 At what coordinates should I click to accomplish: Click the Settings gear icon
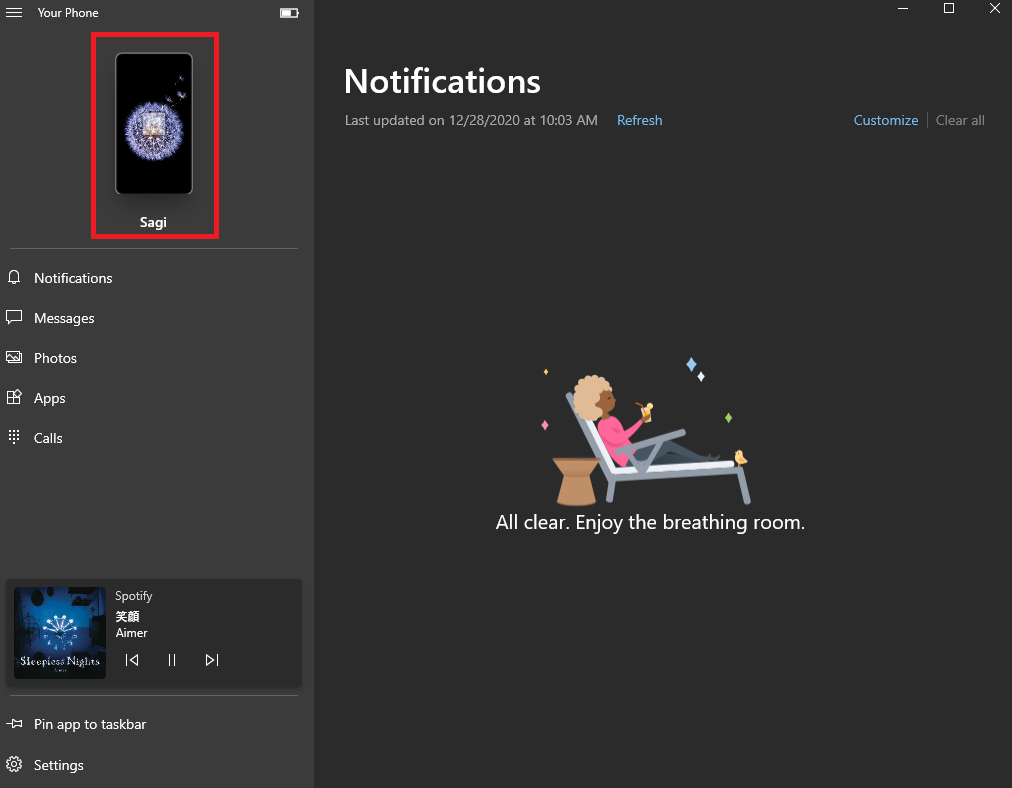coord(14,764)
